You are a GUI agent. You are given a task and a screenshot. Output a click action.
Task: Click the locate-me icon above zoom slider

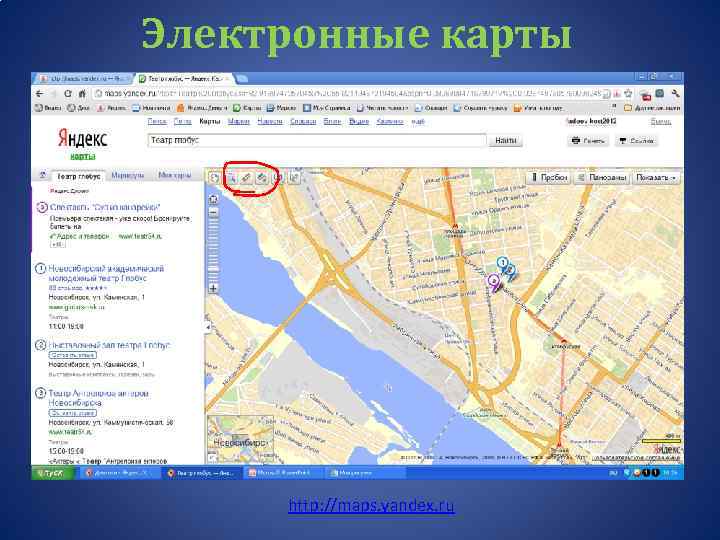pos(214,199)
